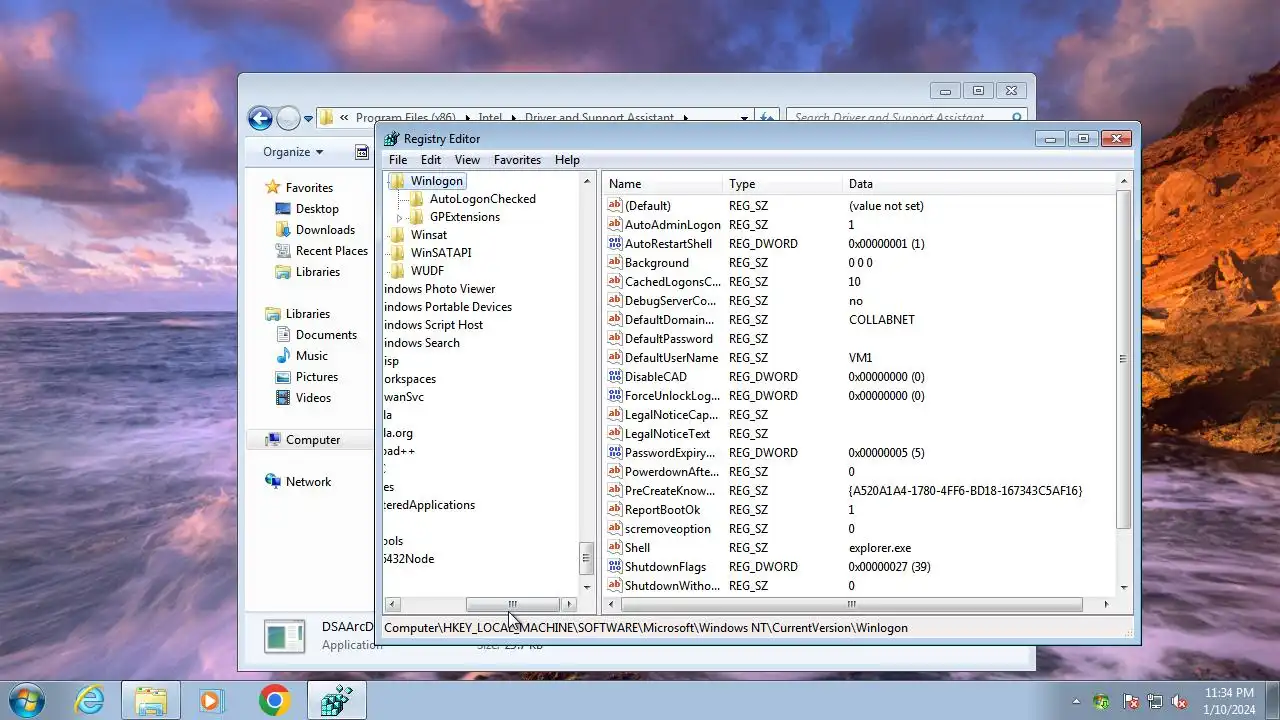Select the RegisteredApplications key
Image resolution: width=1280 pixels, height=720 pixels.
tap(430, 505)
